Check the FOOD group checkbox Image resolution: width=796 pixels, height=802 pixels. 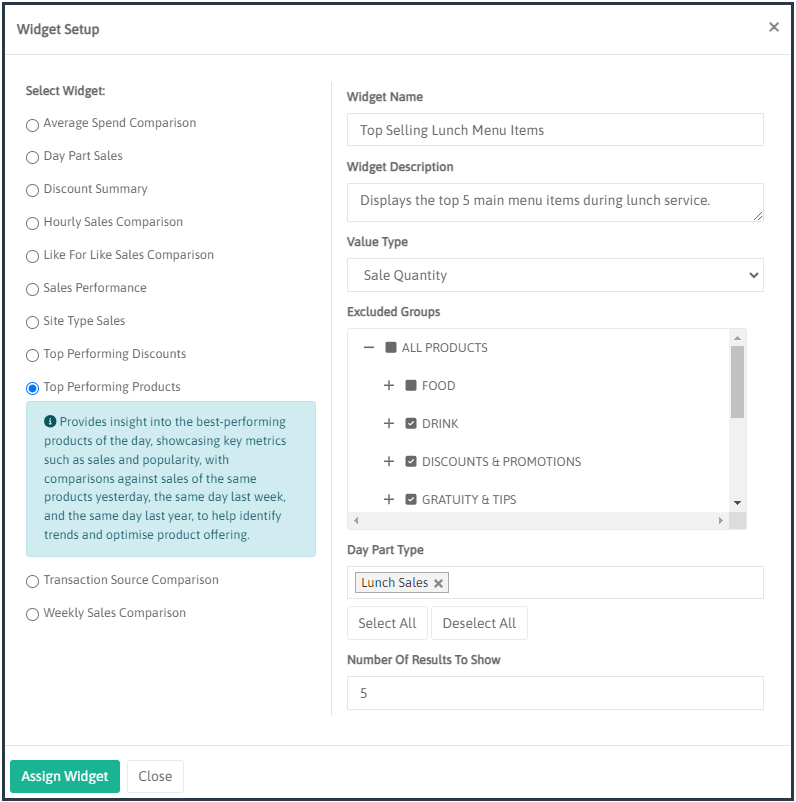(x=411, y=386)
